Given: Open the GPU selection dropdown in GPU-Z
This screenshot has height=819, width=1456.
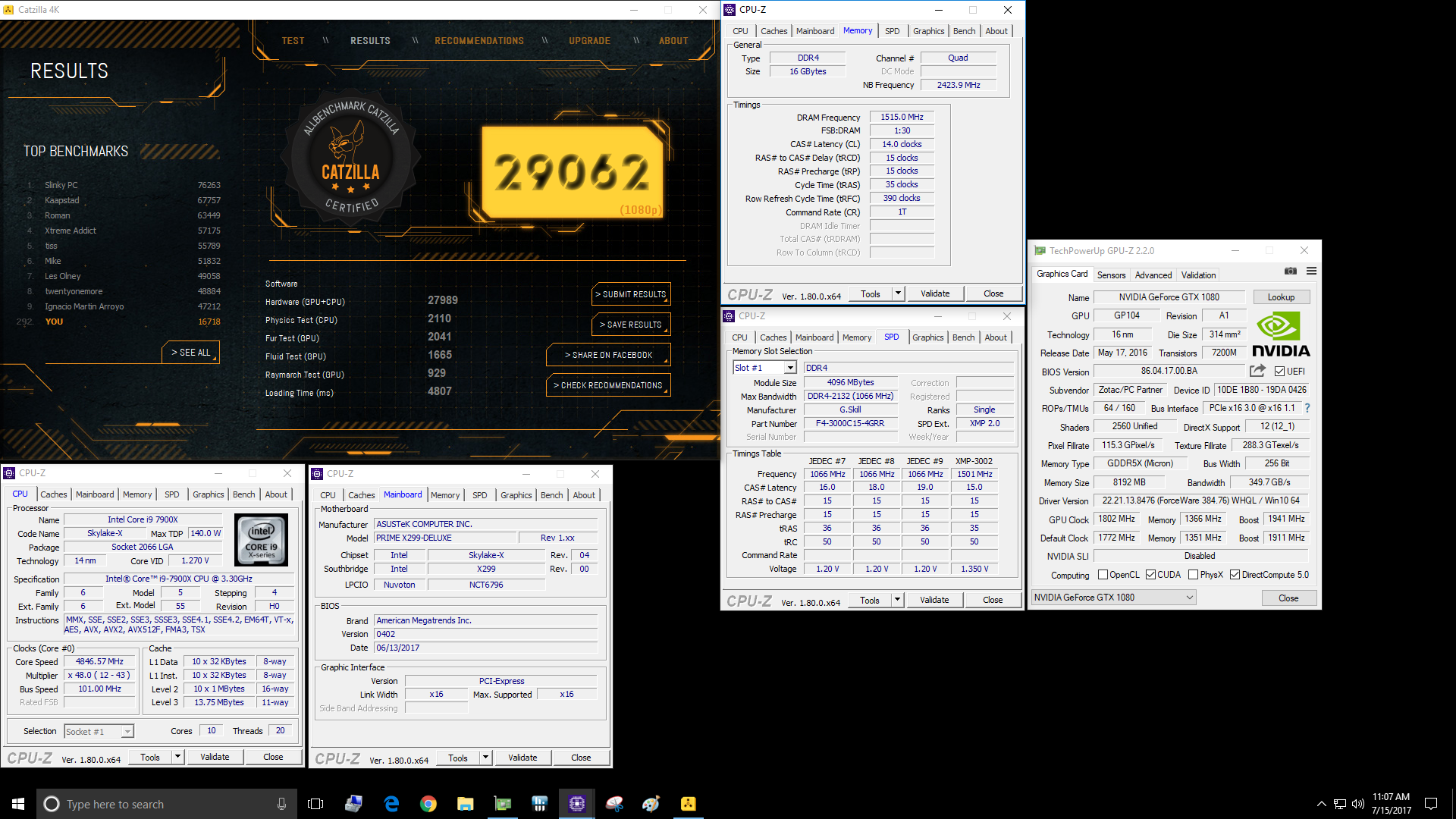Looking at the screenshot, I should click(x=1113, y=598).
